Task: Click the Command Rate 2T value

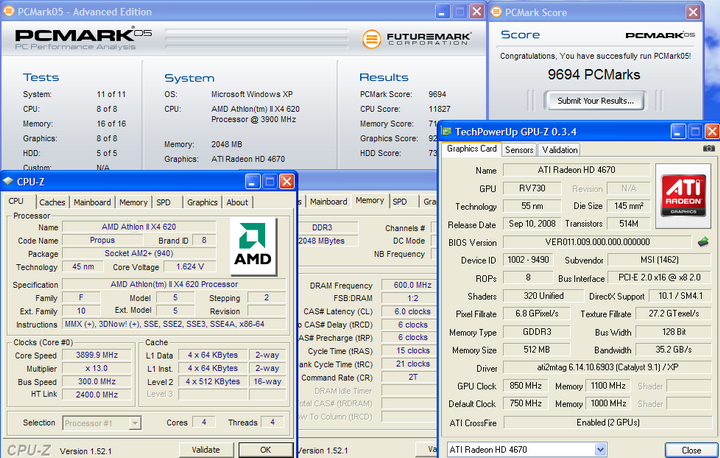Action: (x=409, y=377)
